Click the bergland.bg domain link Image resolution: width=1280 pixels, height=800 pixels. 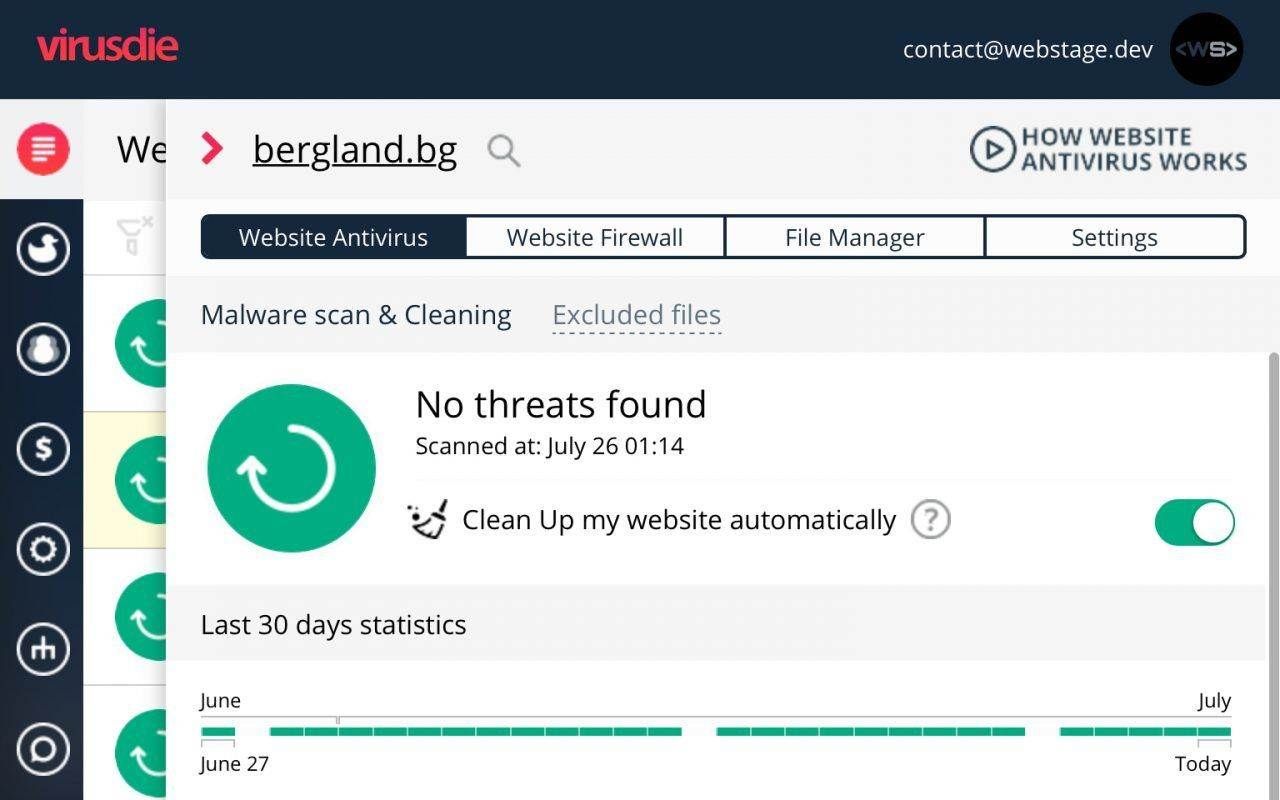(355, 150)
